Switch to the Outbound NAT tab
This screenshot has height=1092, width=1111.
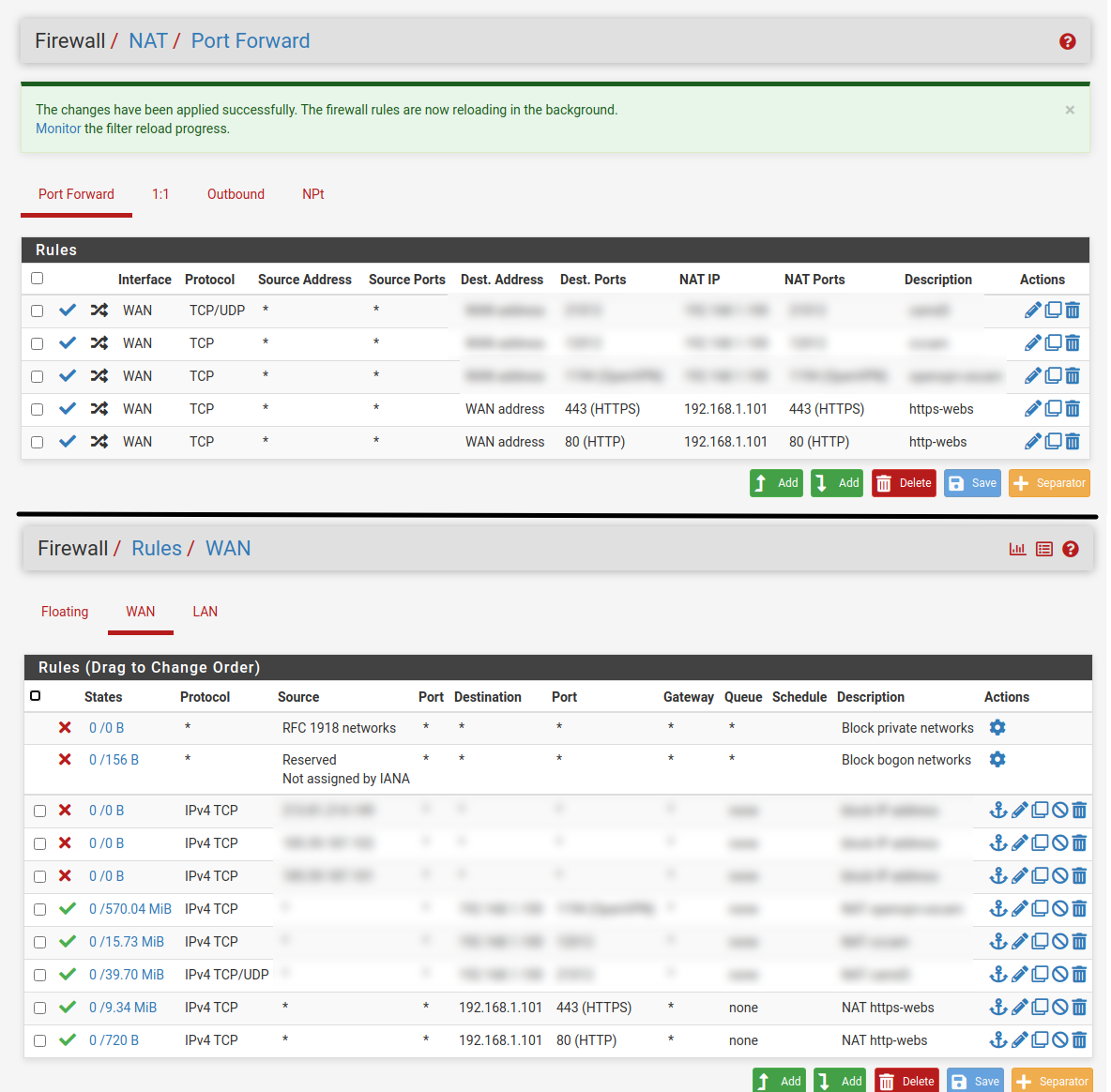(x=236, y=194)
